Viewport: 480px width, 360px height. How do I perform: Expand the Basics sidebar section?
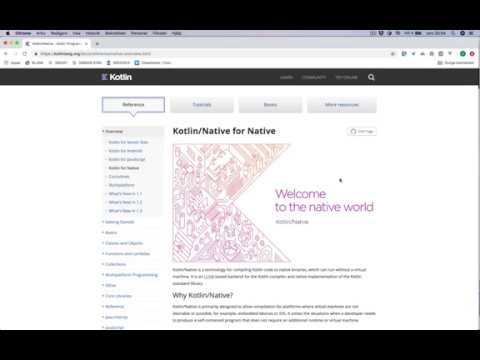click(110, 233)
